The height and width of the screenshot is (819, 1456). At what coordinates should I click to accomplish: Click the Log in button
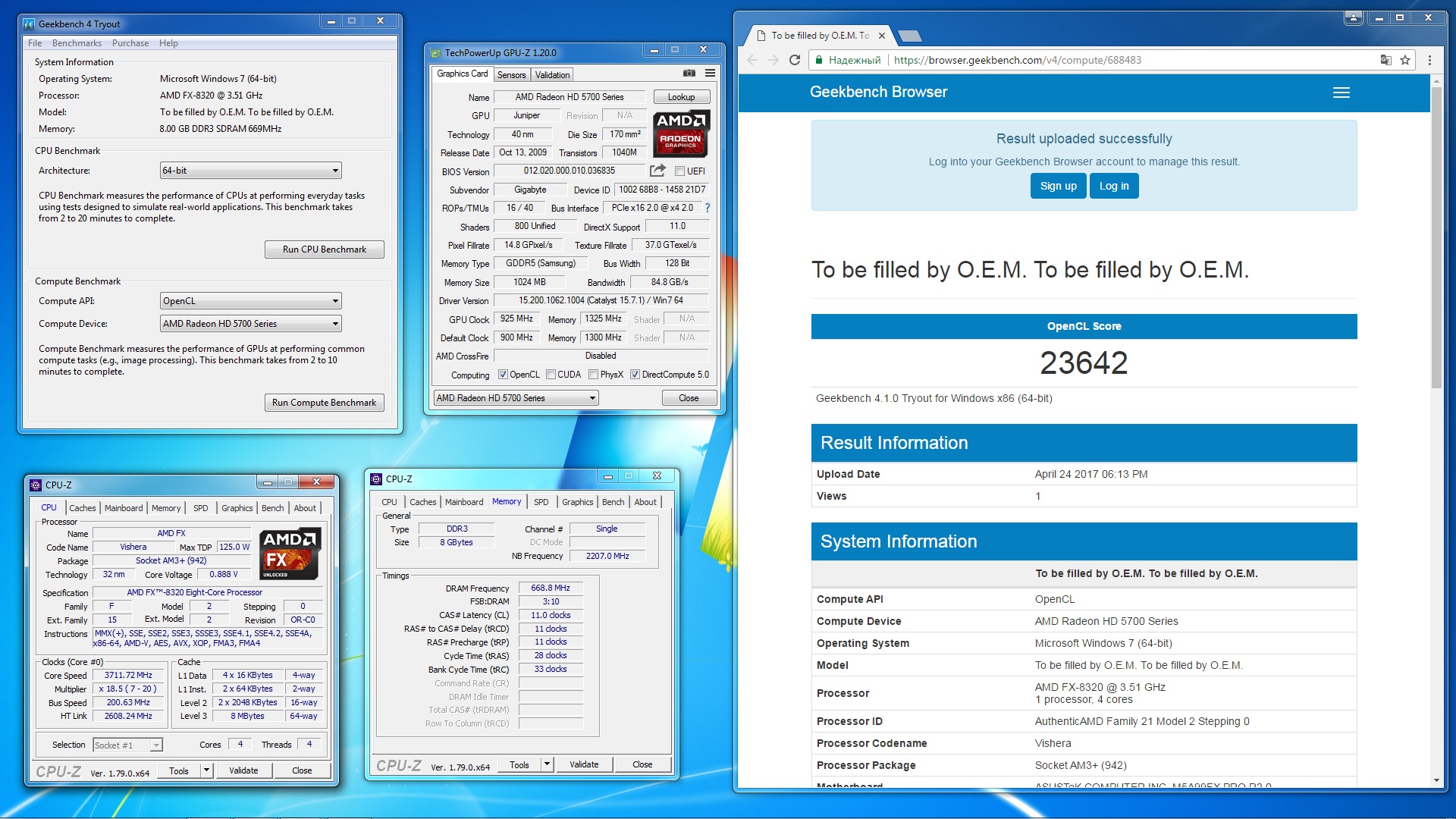coord(1114,186)
